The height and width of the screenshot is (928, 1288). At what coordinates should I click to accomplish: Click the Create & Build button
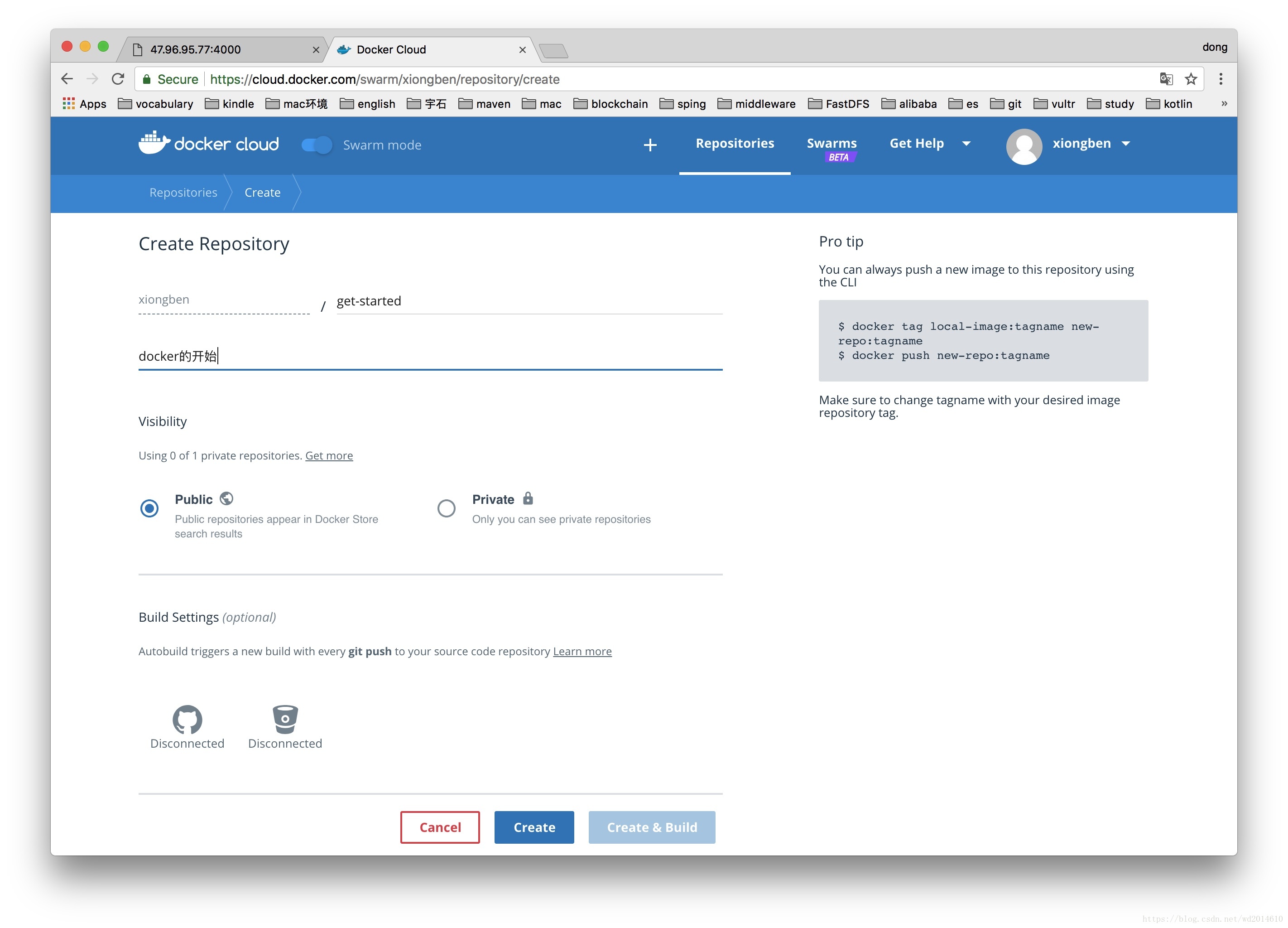pos(652,827)
